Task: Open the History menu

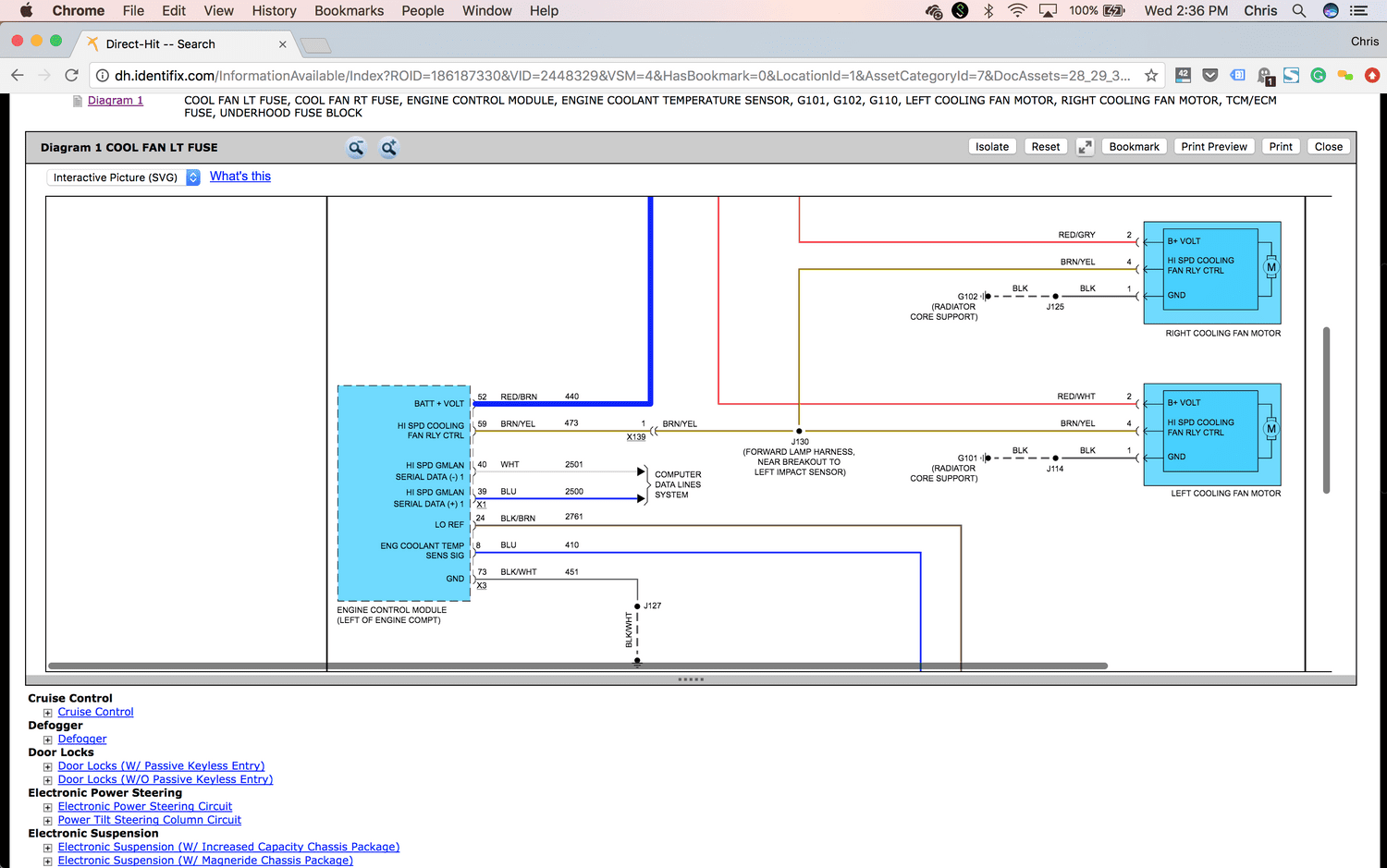Action: tap(274, 10)
